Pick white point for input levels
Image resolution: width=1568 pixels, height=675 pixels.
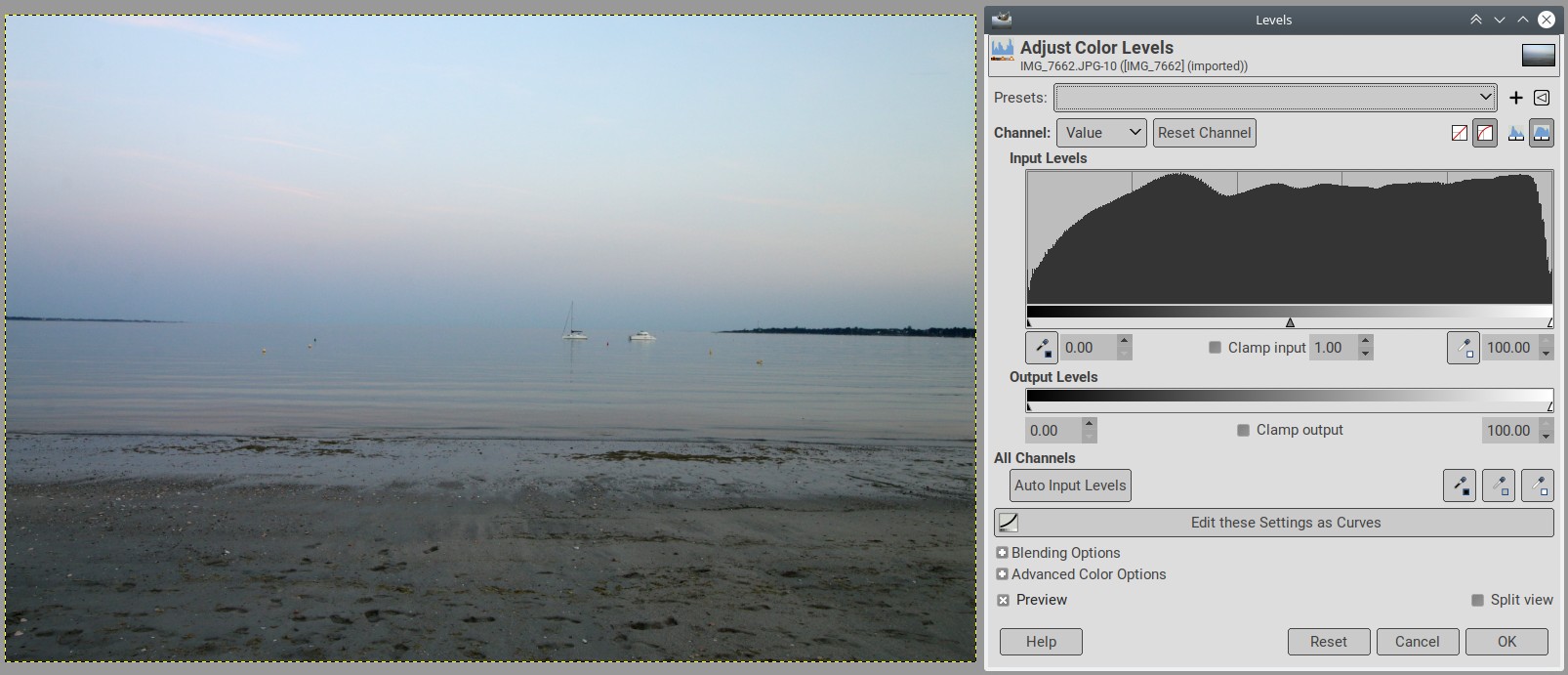click(1463, 348)
